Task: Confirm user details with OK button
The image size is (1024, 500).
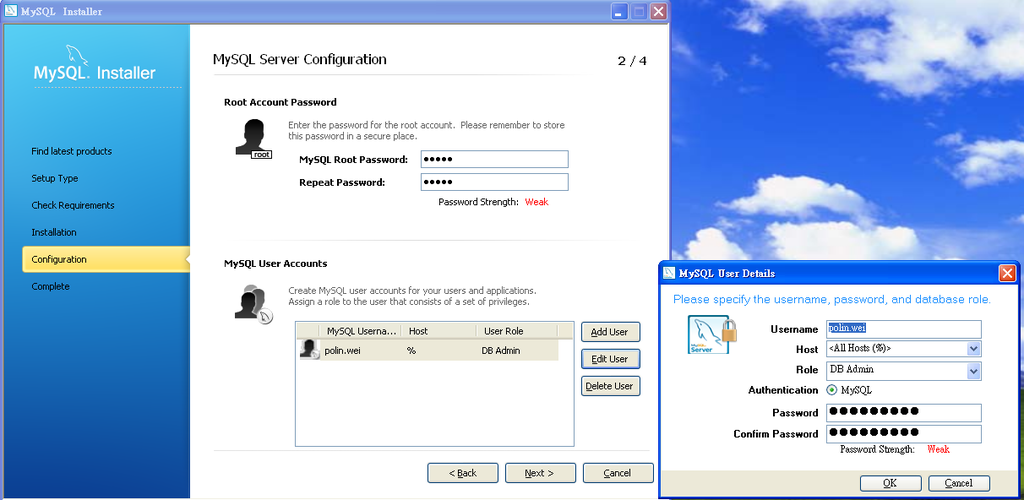Action: [891, 484]
